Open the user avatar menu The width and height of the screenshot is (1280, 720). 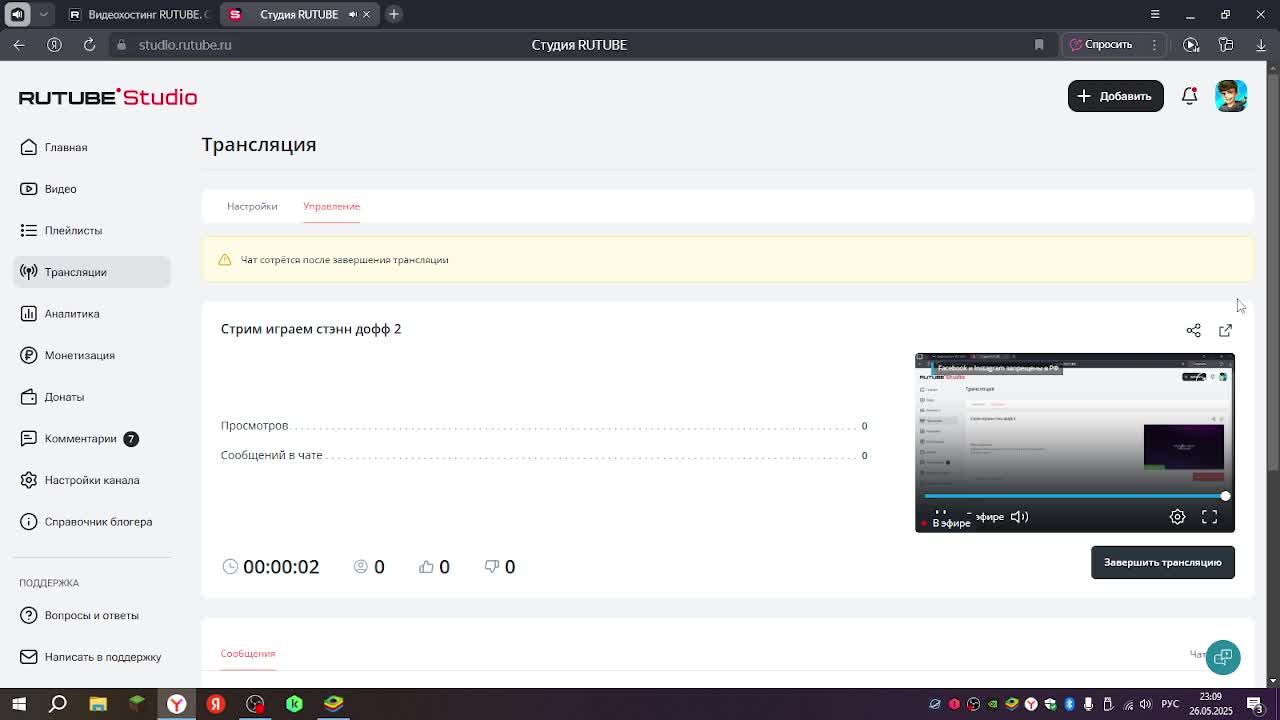tap(1231, 96)
